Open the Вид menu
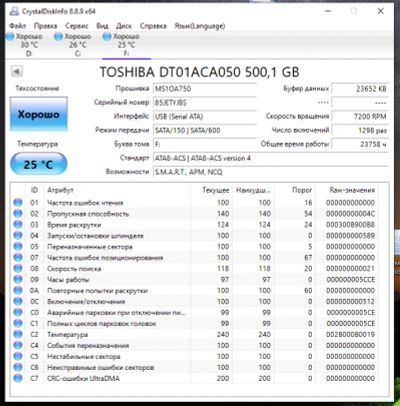 click(102, 26)
